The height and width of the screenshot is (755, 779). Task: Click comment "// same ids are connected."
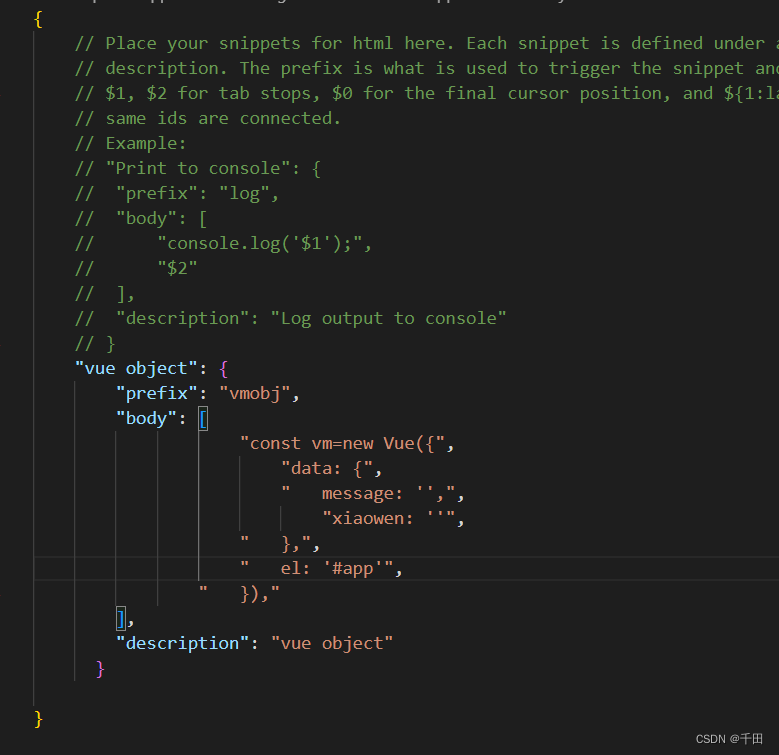[208, 118]
